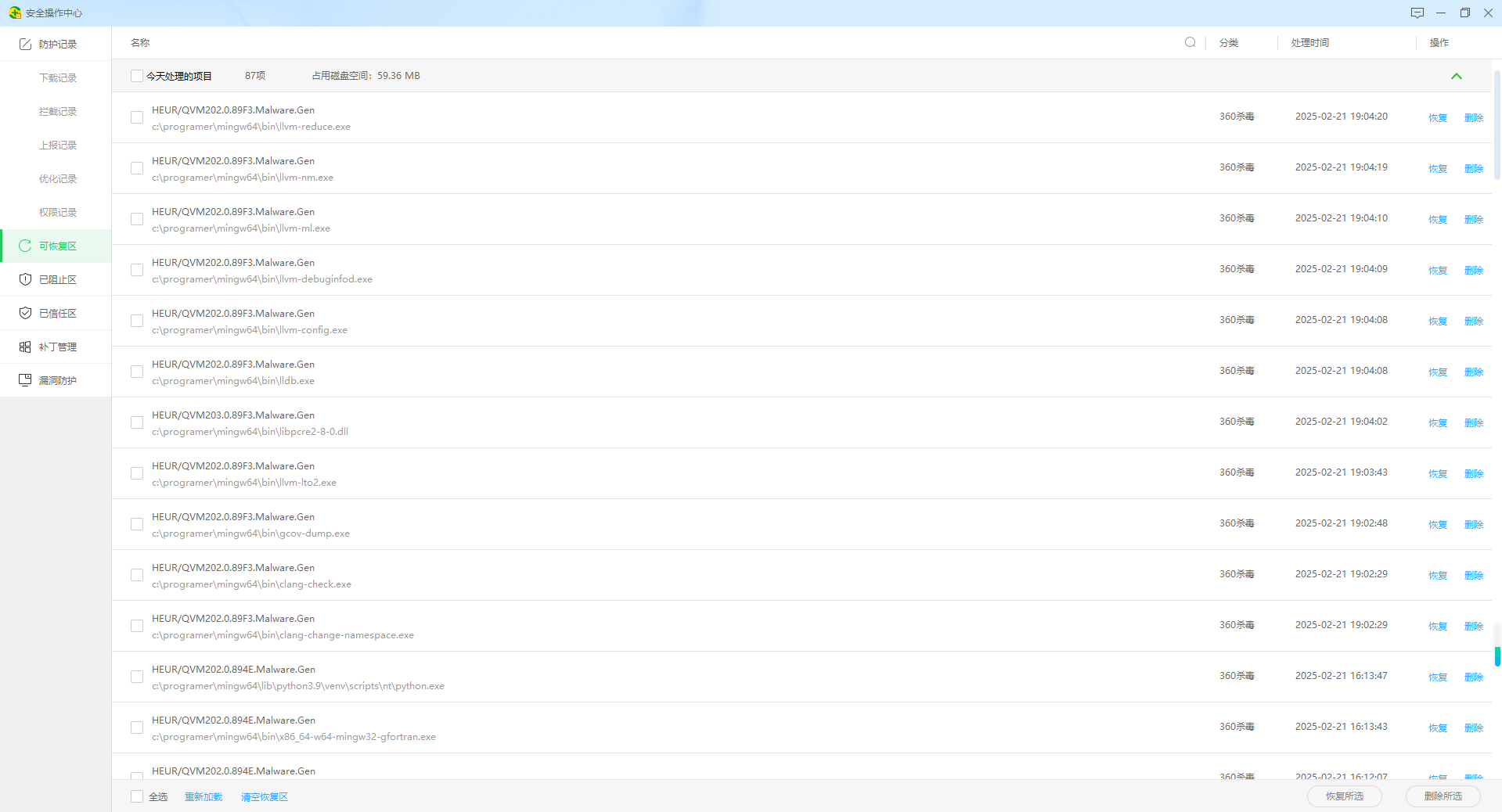
Task: Switch to 拦截记录 in the sidebar
Action: [x=58, y=112]
